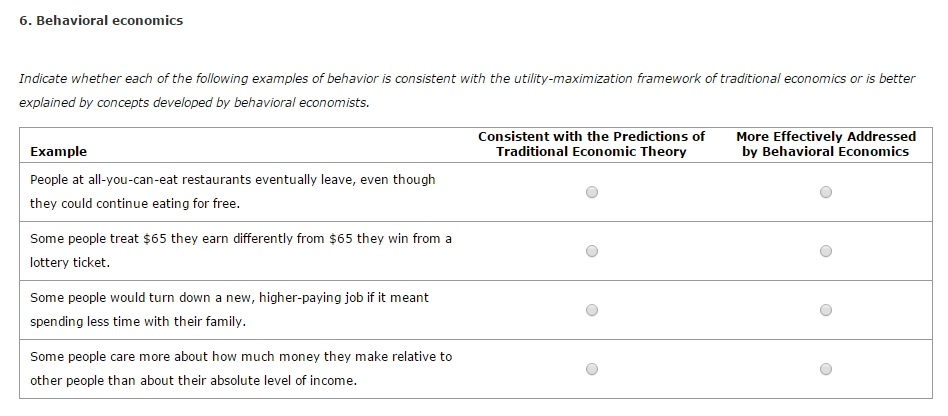Choose Traditional Theory for $65 lottery example

pos(592,251)
